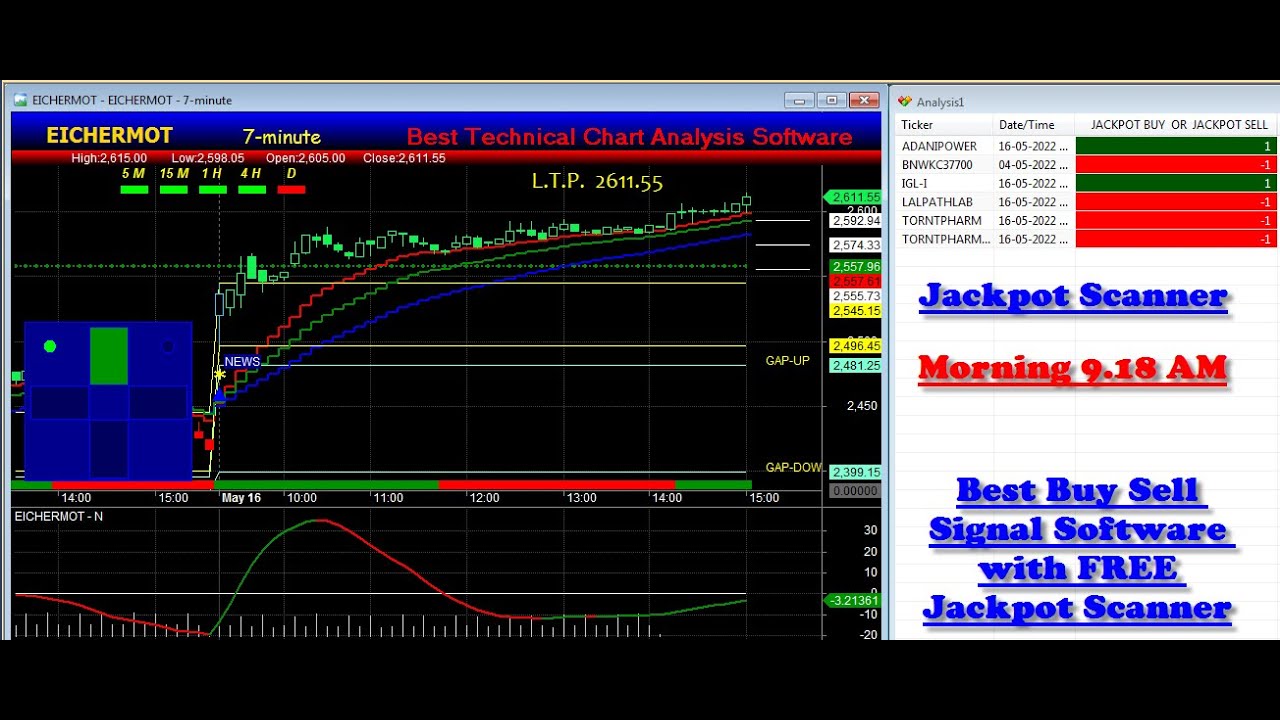Sort by the Date/Time column header

1034,125
